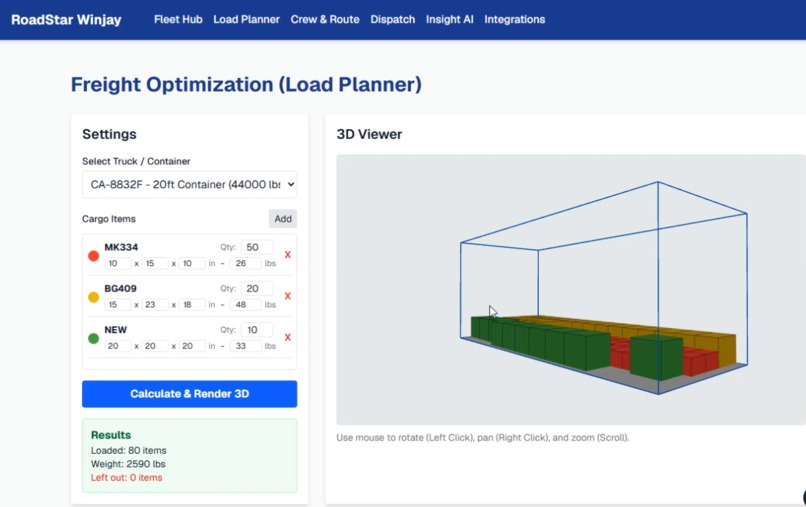Viewport: 806px width, 507px height.
Task: Click the 3D Viewer panel title
Action: [x=369, y=134]
